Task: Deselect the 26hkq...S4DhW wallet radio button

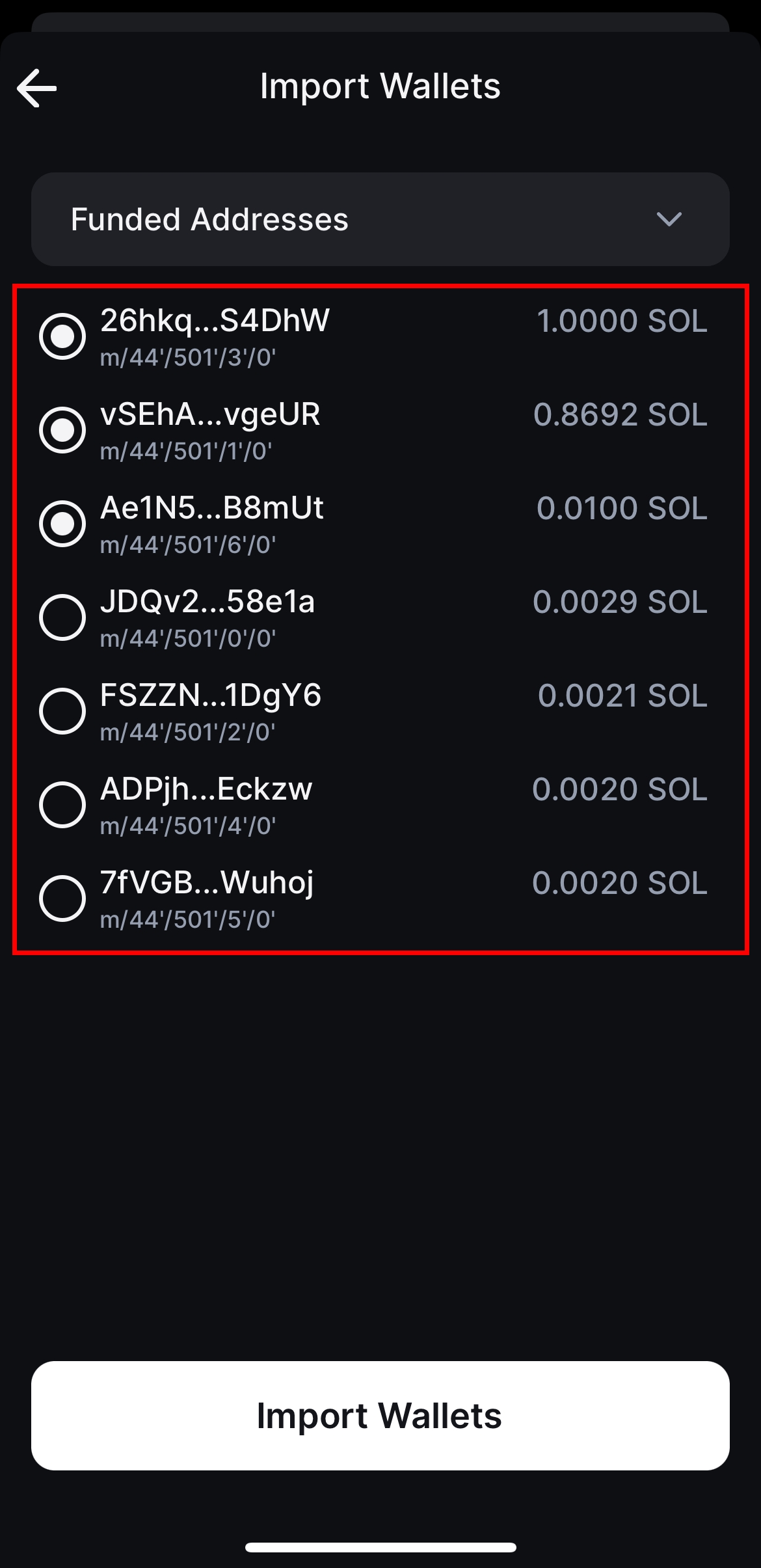Action: [62, 336]
